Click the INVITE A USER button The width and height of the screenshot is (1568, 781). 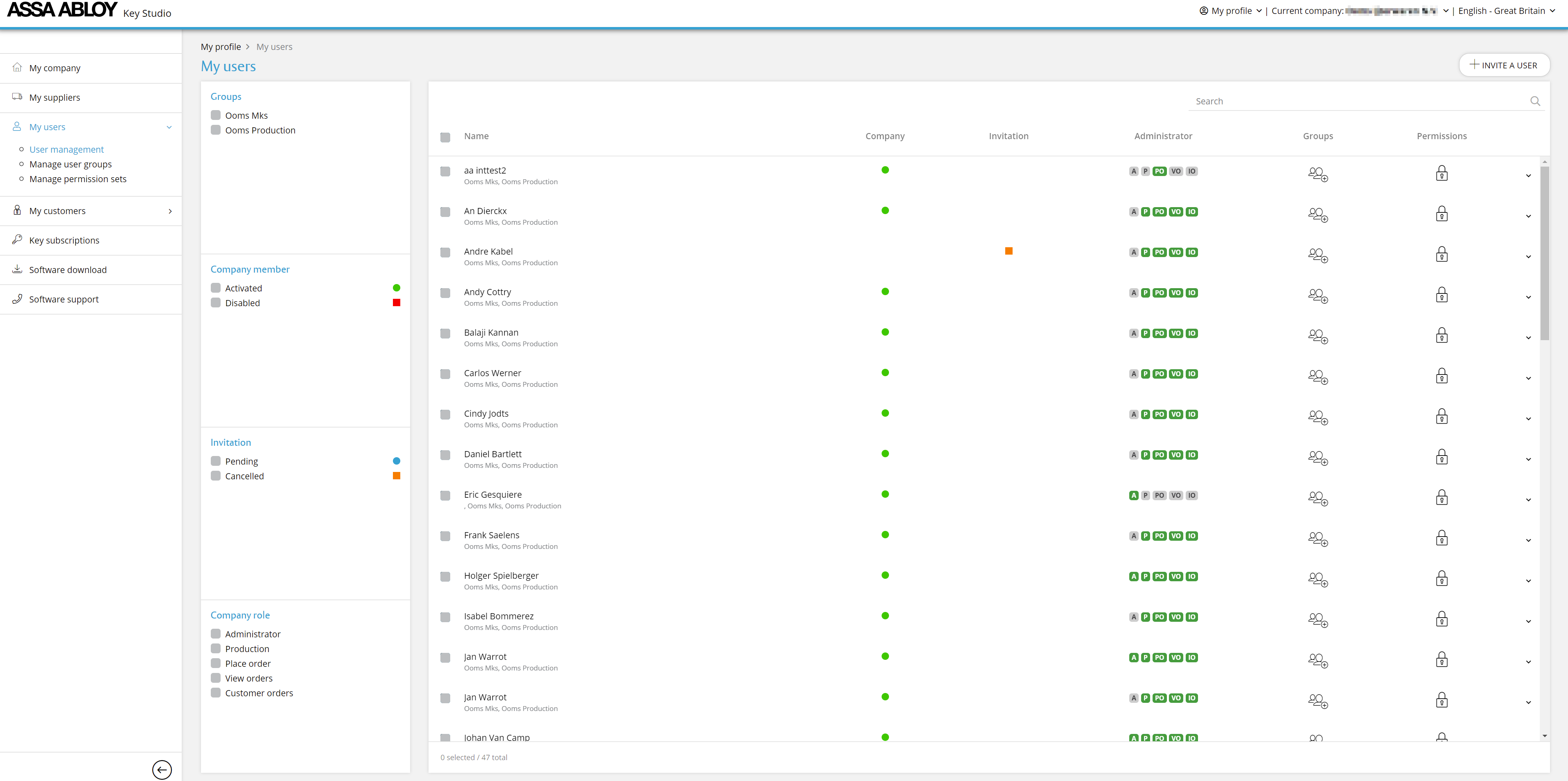[1504, 65]
